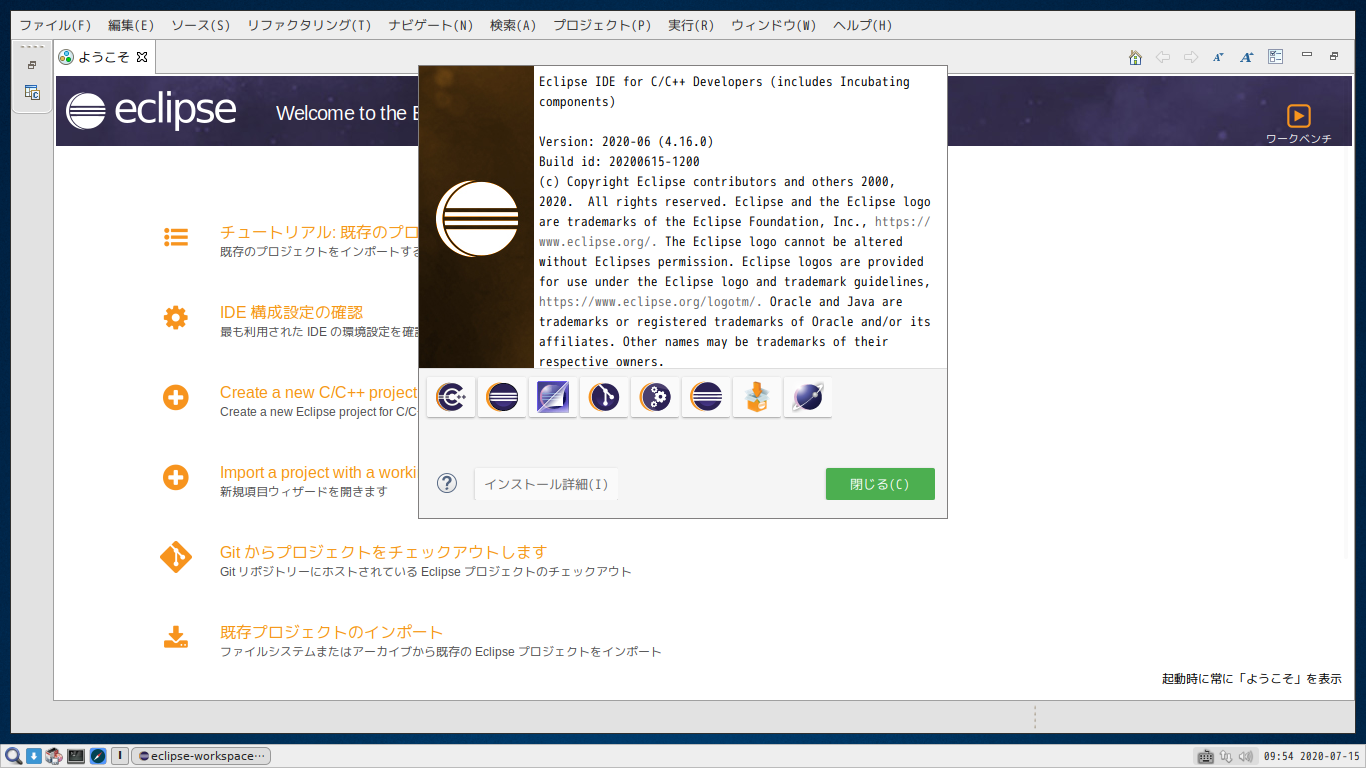Click the orange package box plug-in icon
The image size is (1366, 768).
[757, 397]
